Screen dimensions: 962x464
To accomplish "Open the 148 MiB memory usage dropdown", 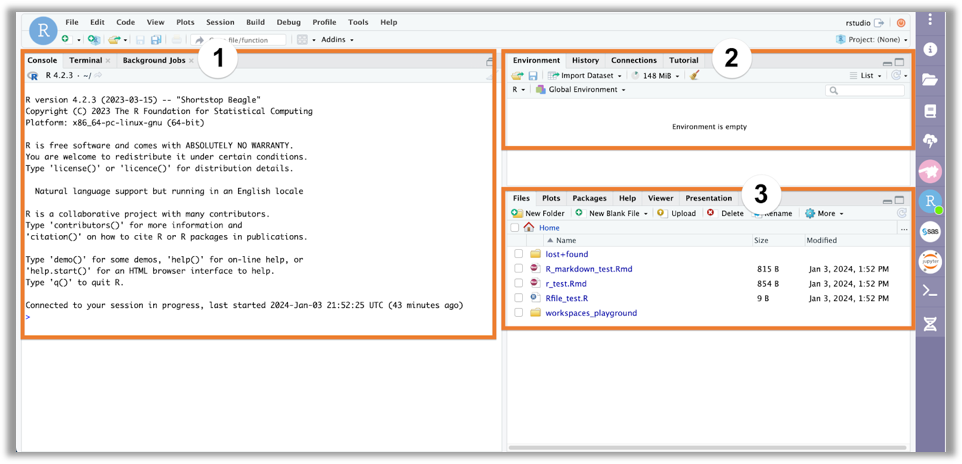I will pyautogui.click(x=656, y=75).
